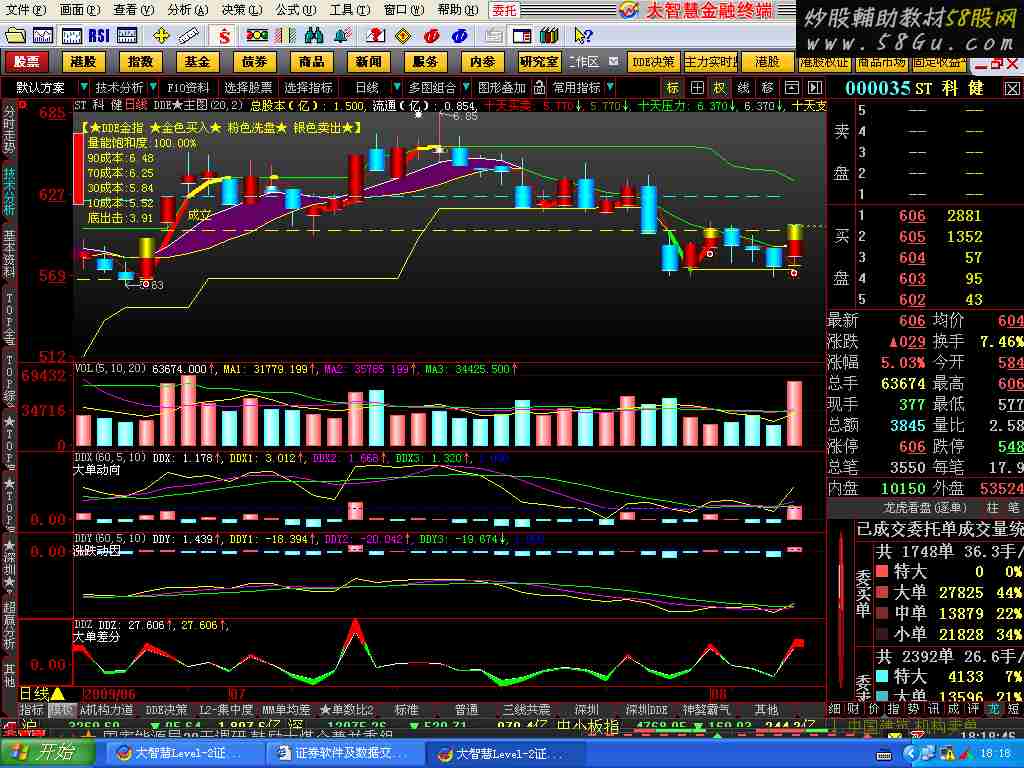This screenshot has width=1024, height=768.
Task: Click the padlock icon beside 图形叠加
Action: pos(539,87)
